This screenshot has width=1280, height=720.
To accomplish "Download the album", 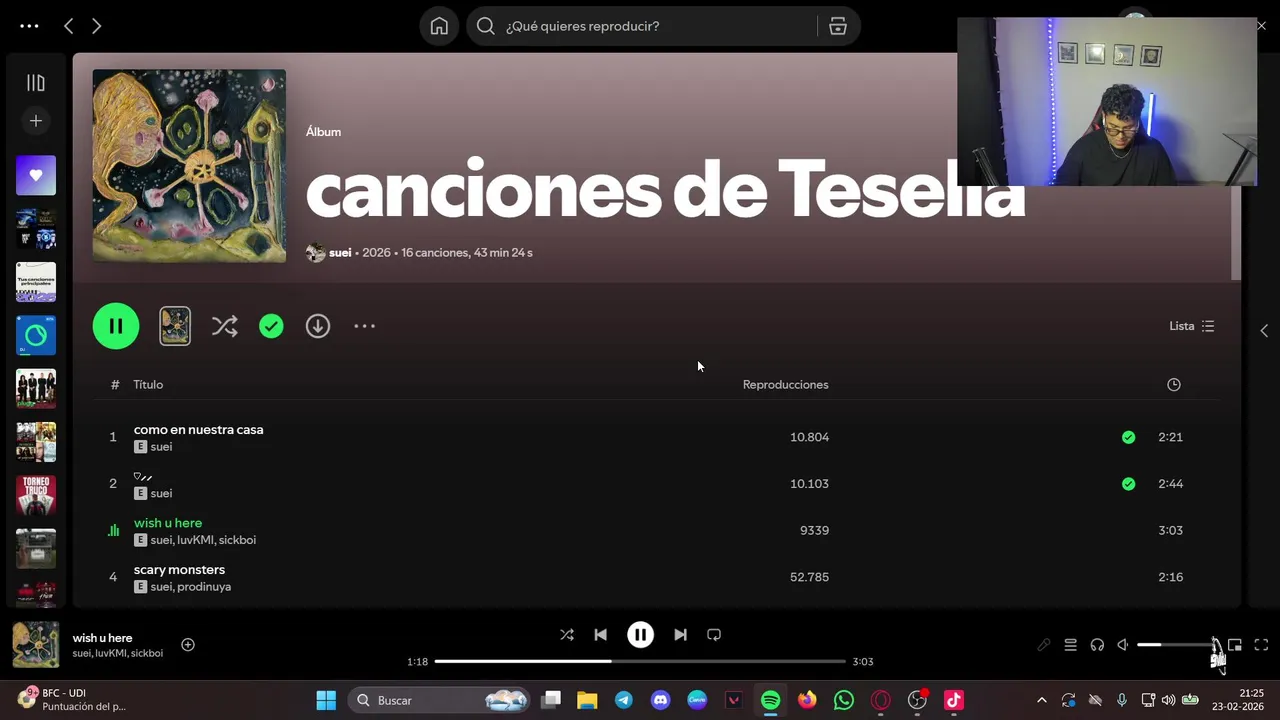I will click(318, 326).
